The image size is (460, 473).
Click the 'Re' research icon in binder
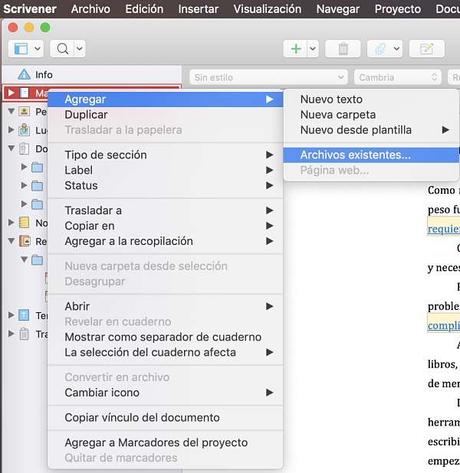[25, 241]
